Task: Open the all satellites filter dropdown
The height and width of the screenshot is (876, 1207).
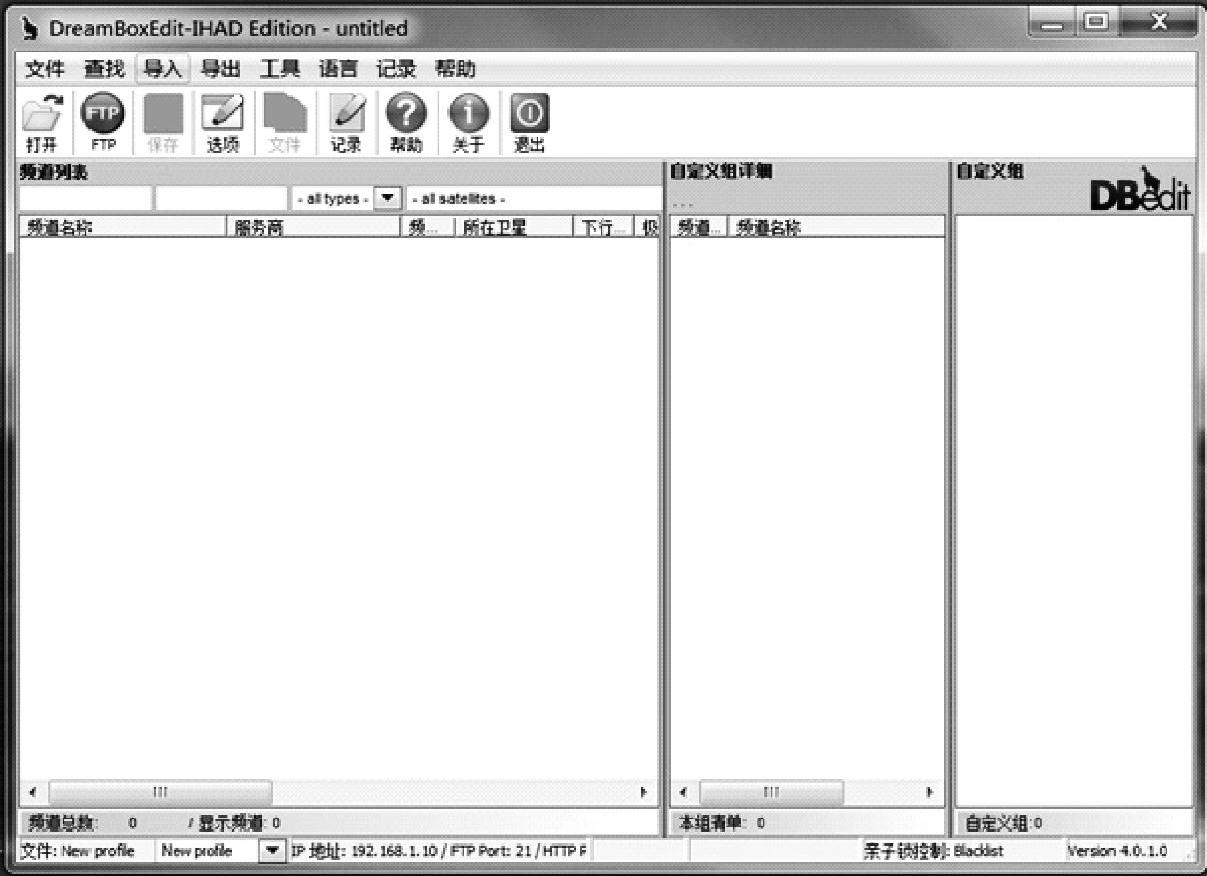Action: coord(533,198)
